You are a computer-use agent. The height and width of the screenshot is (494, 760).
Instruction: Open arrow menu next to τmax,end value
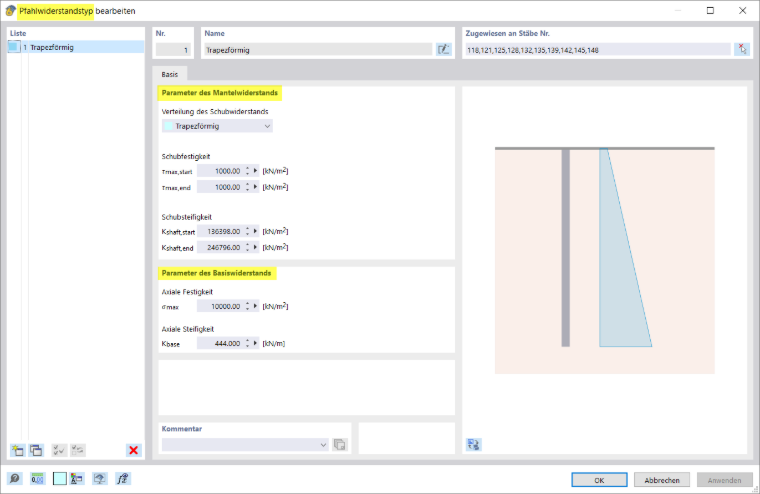pos(255,187)
